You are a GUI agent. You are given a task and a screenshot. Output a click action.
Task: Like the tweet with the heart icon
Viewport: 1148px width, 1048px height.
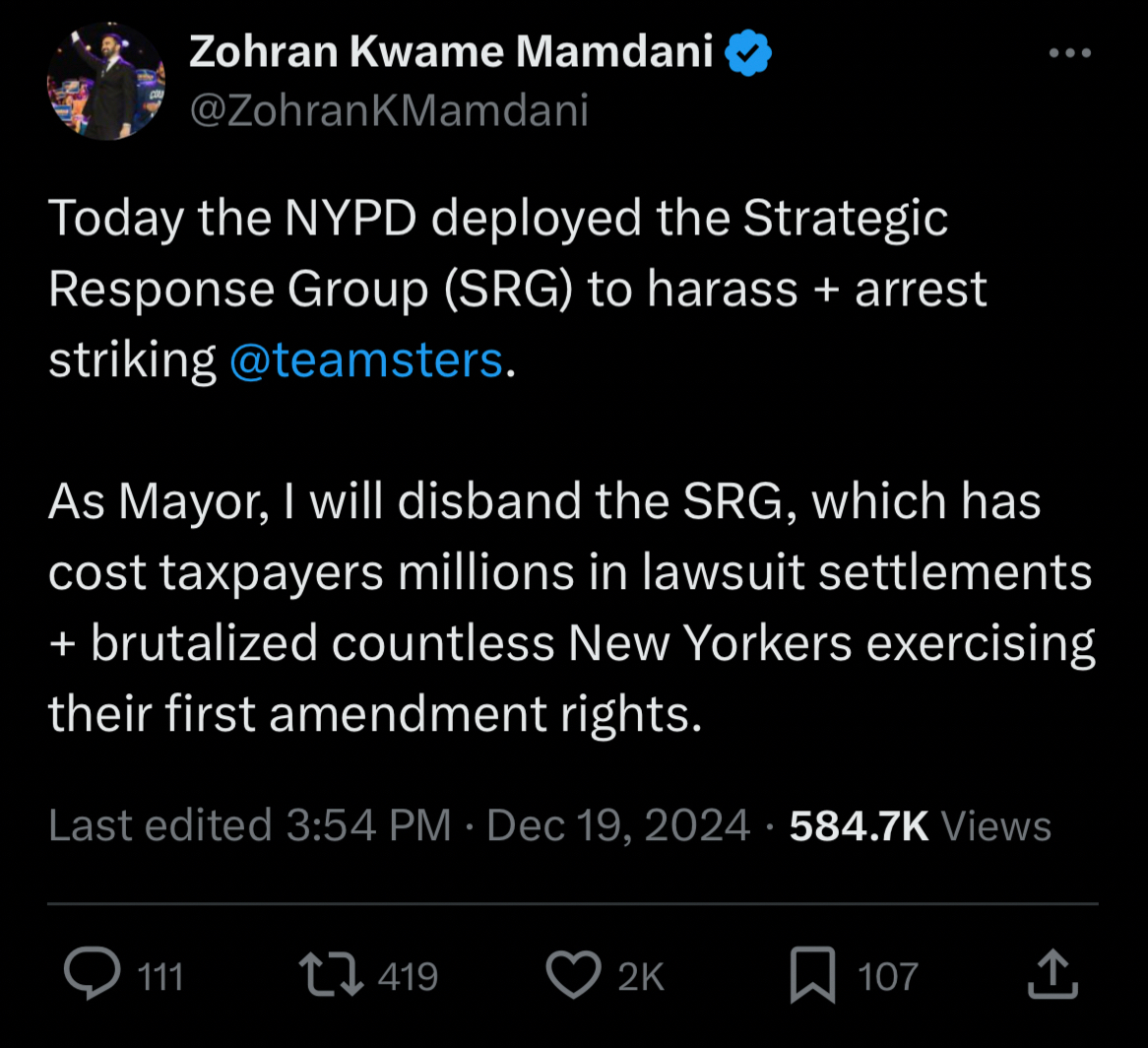(x=573, y=974)
